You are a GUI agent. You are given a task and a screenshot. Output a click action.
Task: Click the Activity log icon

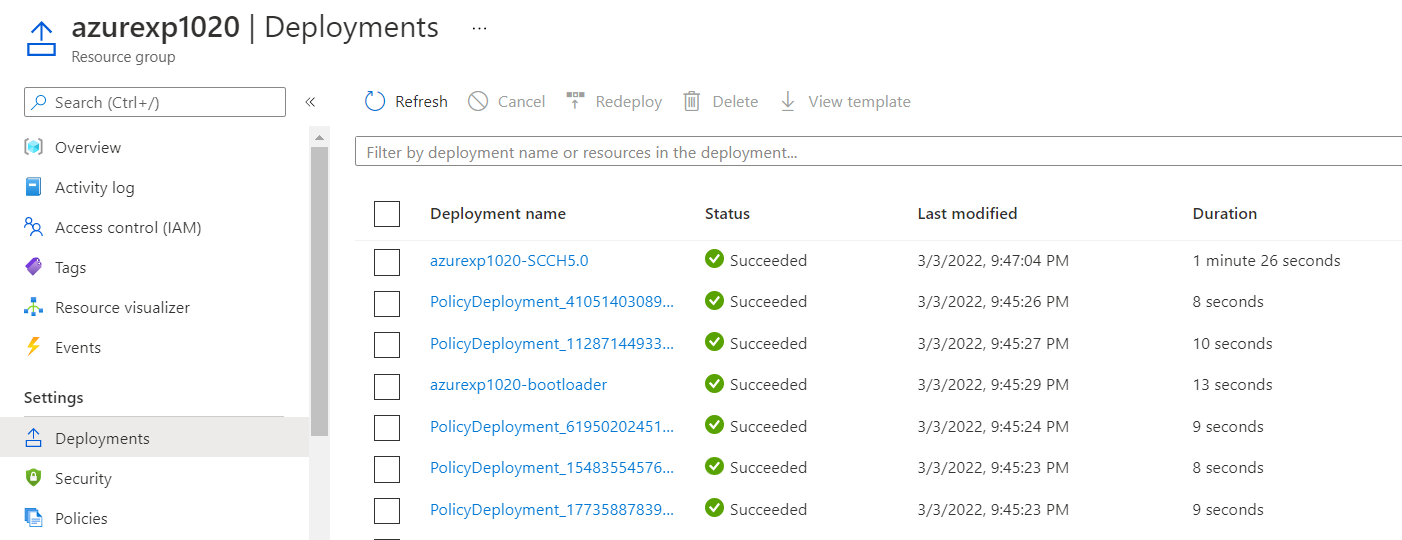coord(34,187)
